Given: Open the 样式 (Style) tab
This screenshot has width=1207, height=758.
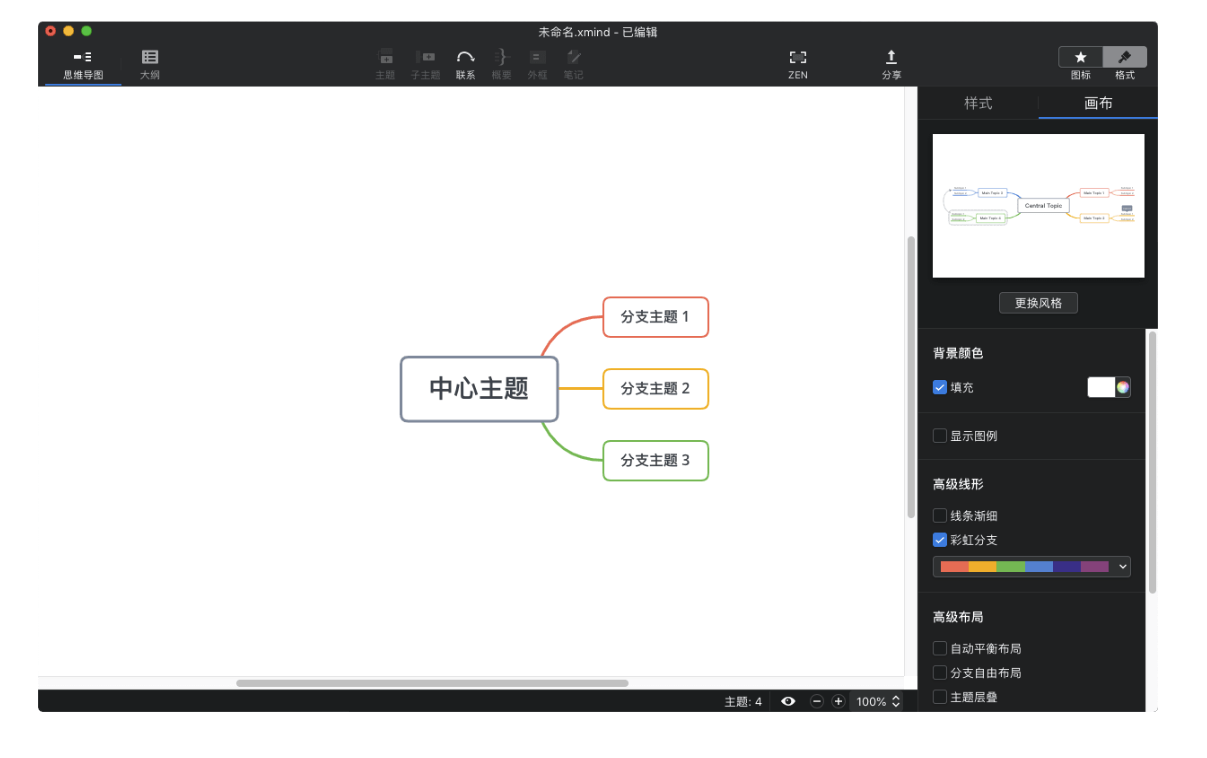Looking at the screenshot, I should (x=980, y=102).
